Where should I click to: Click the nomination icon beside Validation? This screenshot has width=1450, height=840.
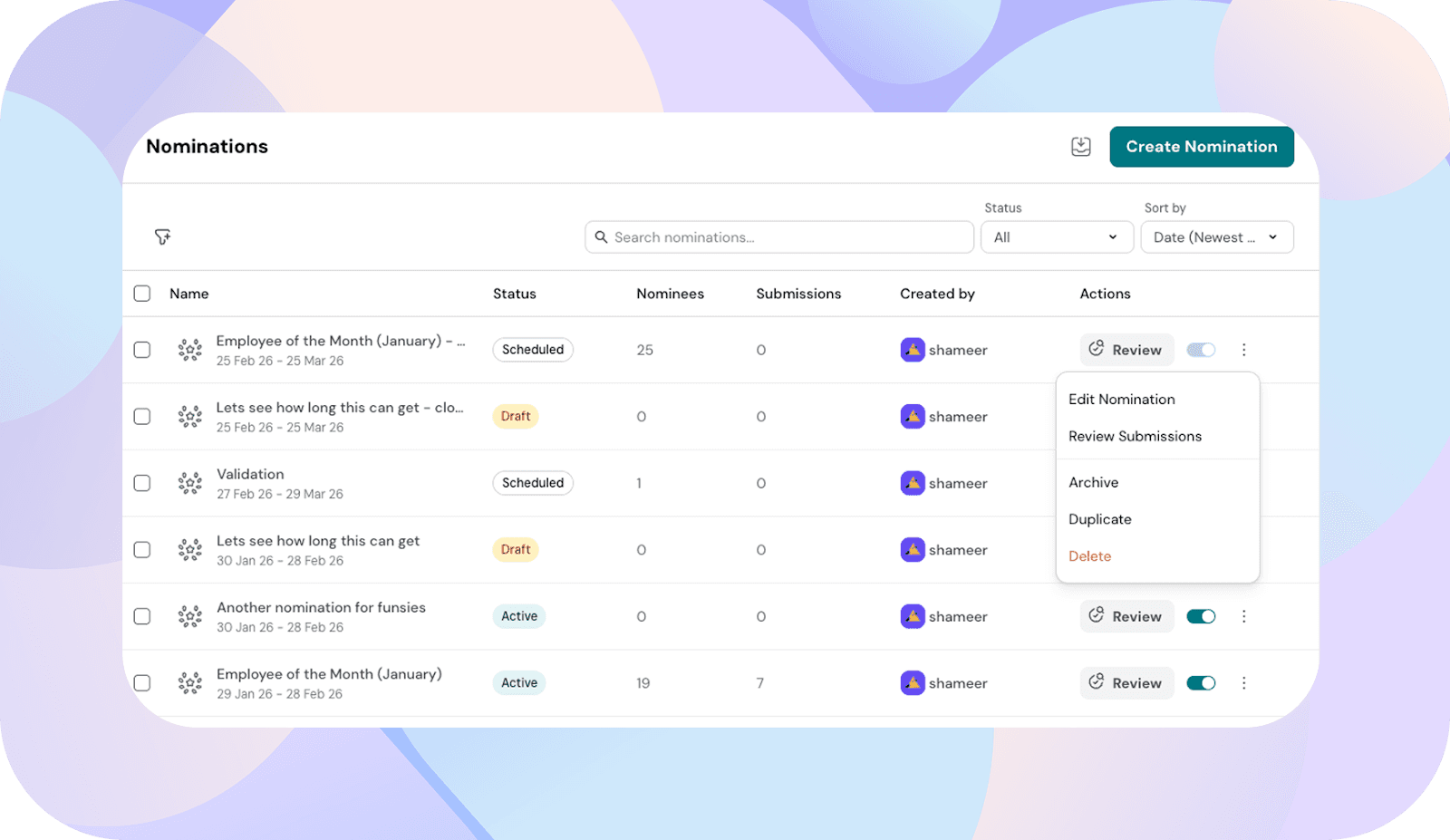click(x=189, y=483)
